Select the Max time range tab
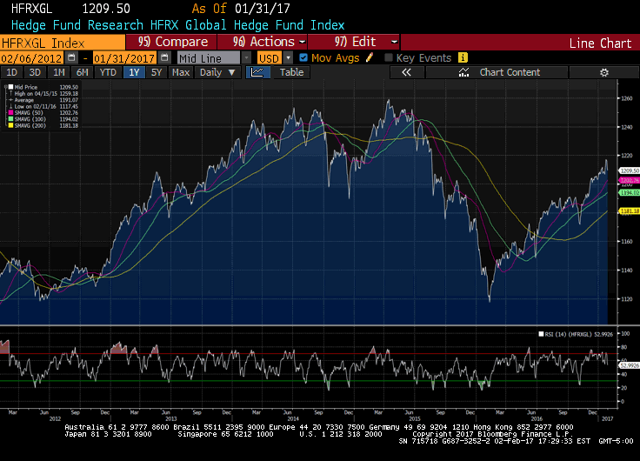 pyautogui.click(x=181, y=73)
